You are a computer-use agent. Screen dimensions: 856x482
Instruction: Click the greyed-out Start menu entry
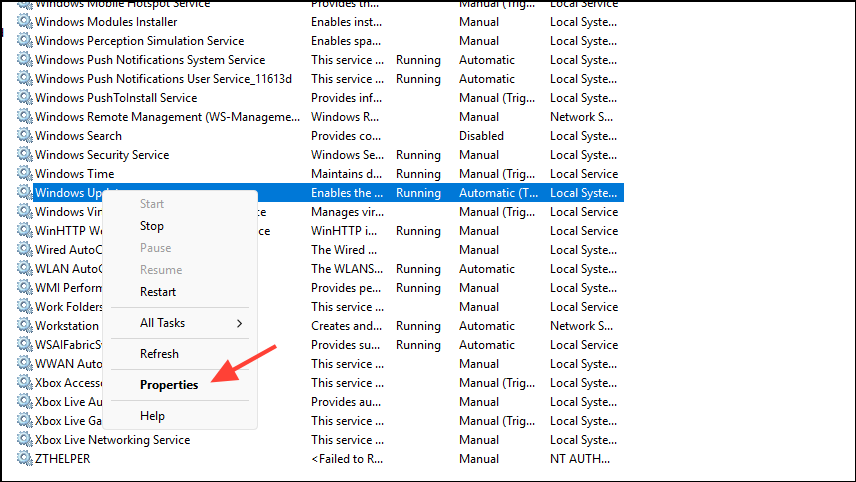(152, 204)
